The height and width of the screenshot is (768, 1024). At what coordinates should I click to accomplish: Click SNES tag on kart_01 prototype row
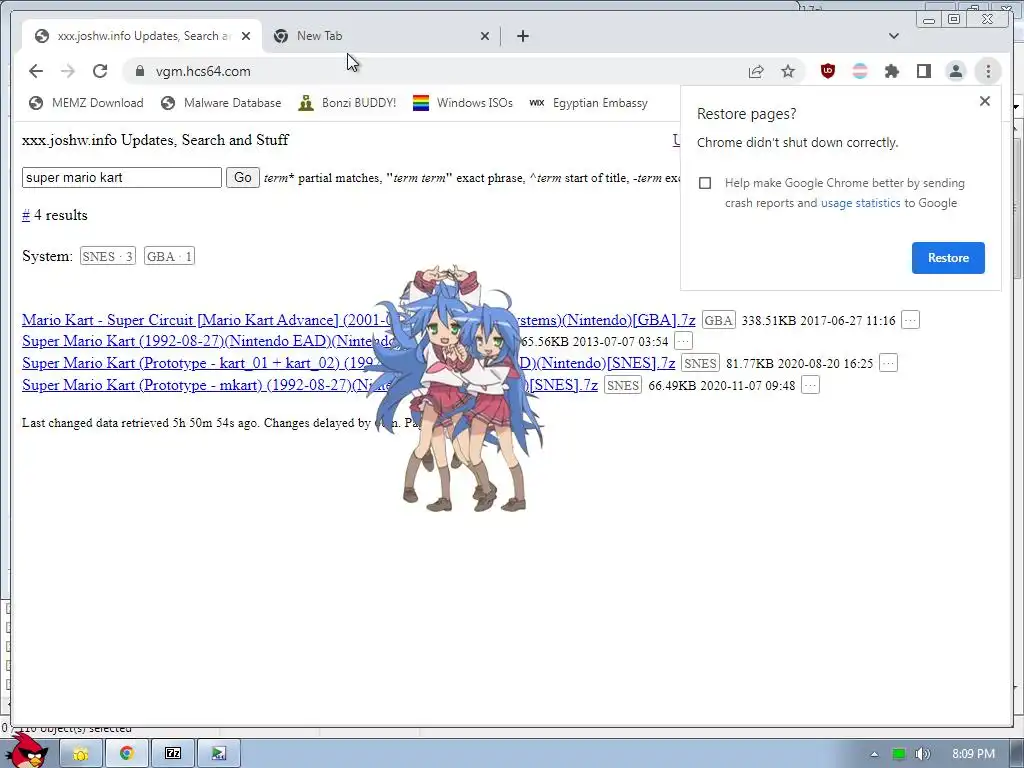[700, 363]
